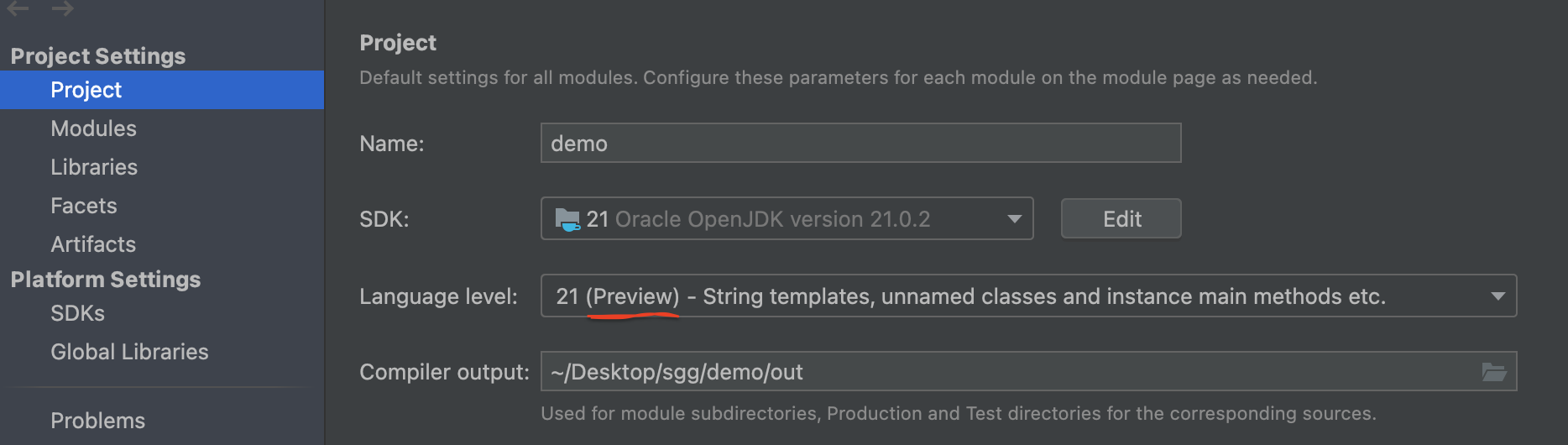
Task: Click the forward navigation arrow
Action: tap(62, 8)
